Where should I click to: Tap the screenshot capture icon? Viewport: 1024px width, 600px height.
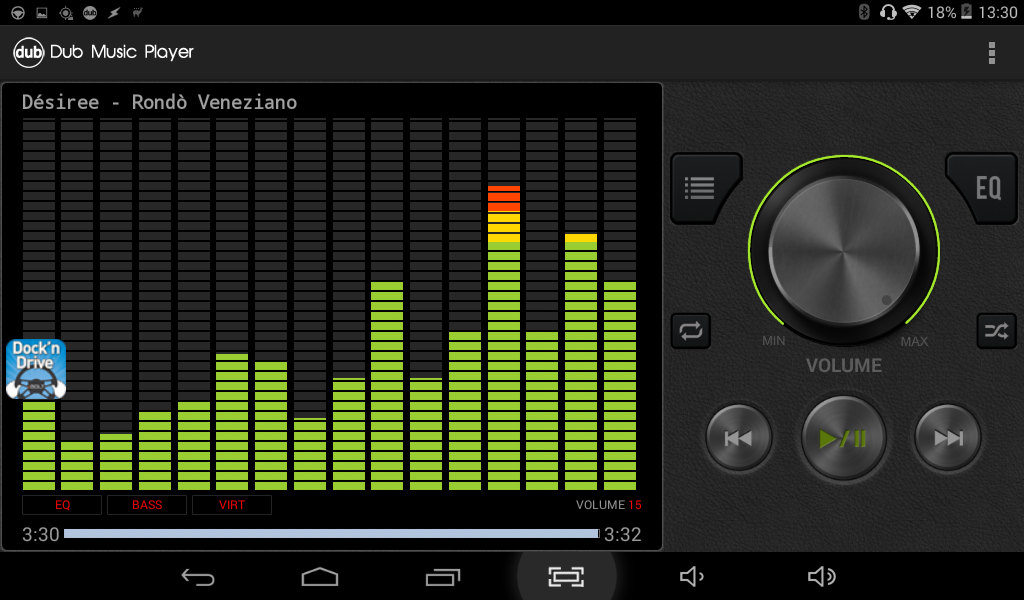(x=566, y=577)
